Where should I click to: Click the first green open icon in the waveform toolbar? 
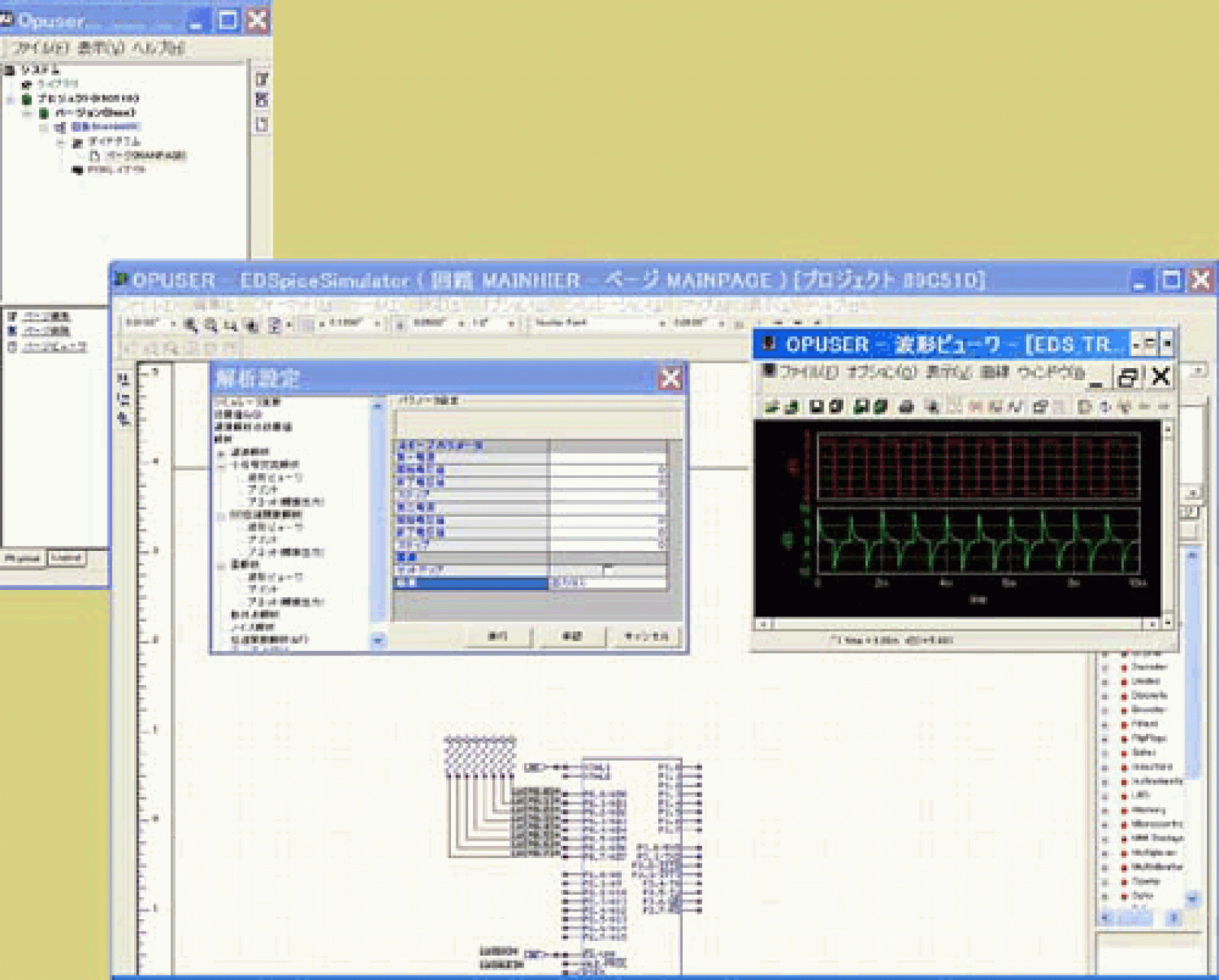tap(772, 406)
